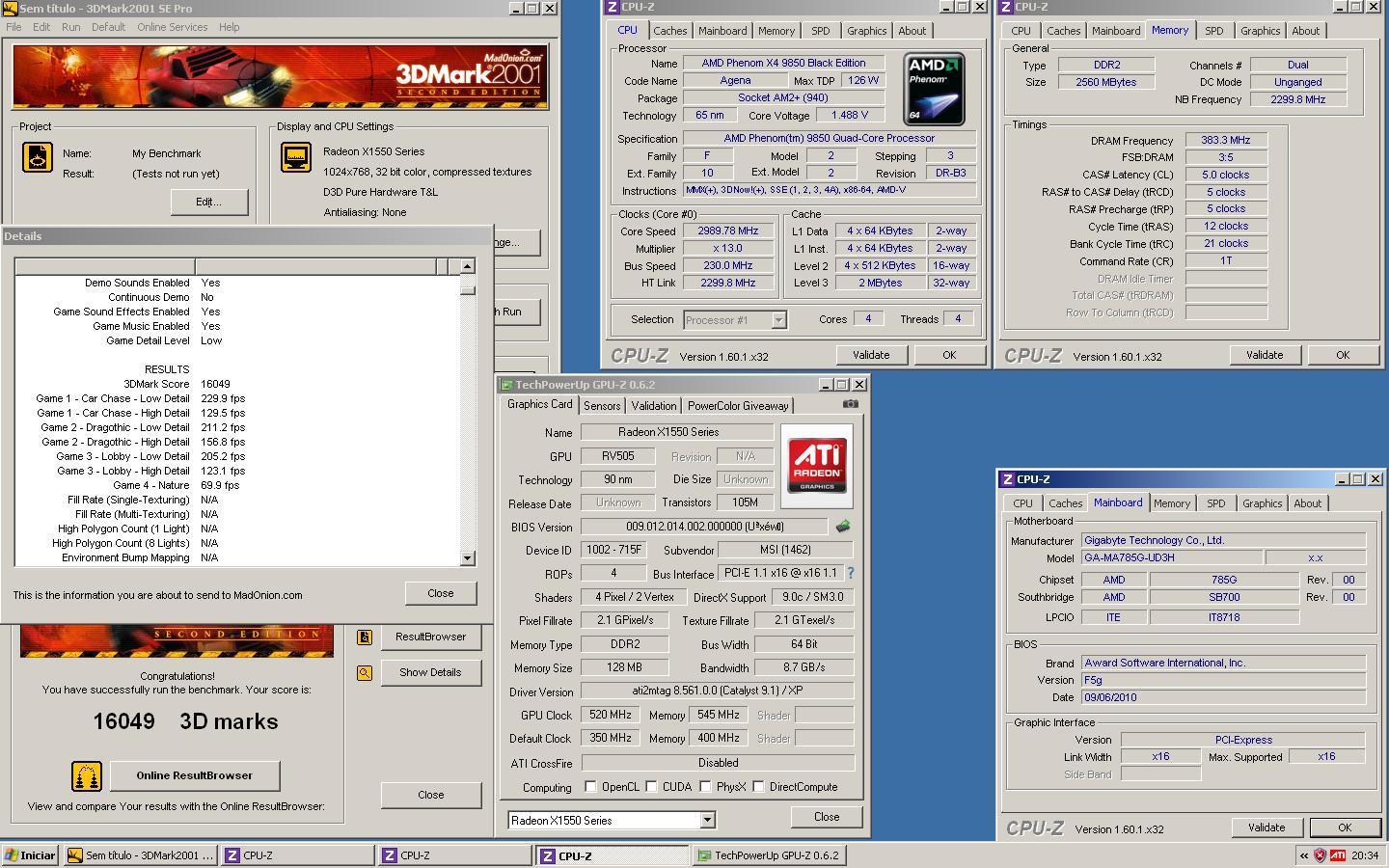Click the Show Details button
The width and height of the screenshot is (1389, 868).
click(430, 672)
